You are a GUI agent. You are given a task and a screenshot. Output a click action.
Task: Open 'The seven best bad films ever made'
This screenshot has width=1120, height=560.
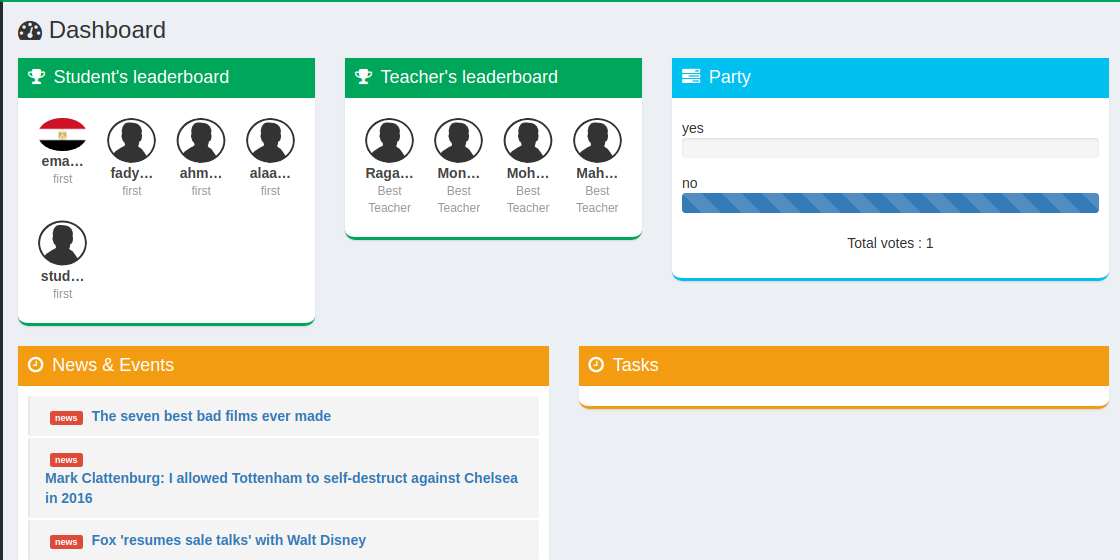pos(211,416)
